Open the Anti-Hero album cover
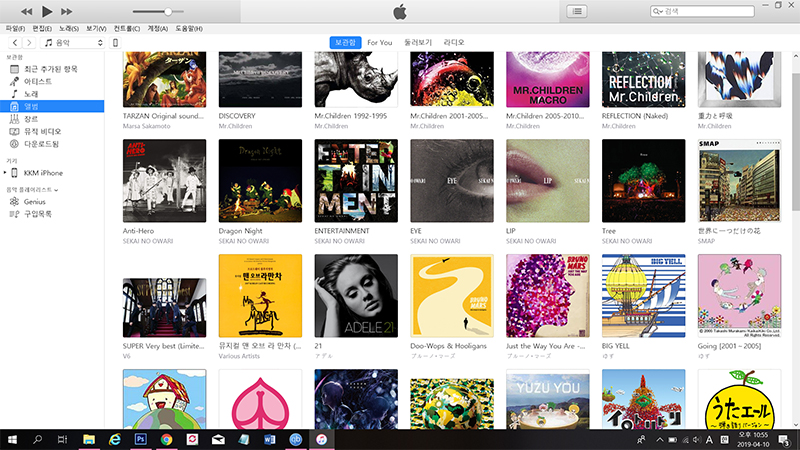Viewport: 800px width, 450px height. coord(164,181)
